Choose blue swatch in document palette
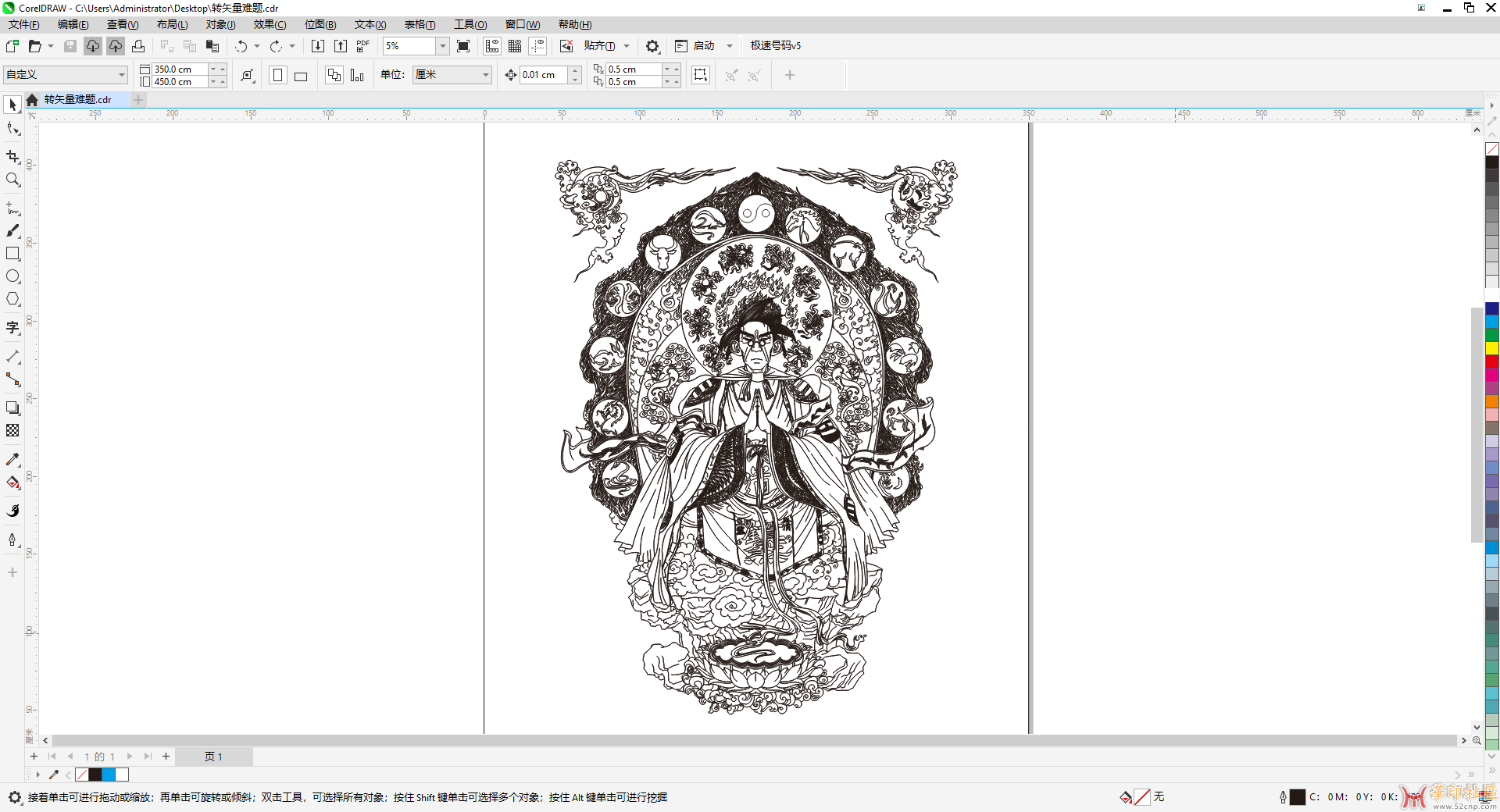The image size is (1500, 812). tap(109, 775)
